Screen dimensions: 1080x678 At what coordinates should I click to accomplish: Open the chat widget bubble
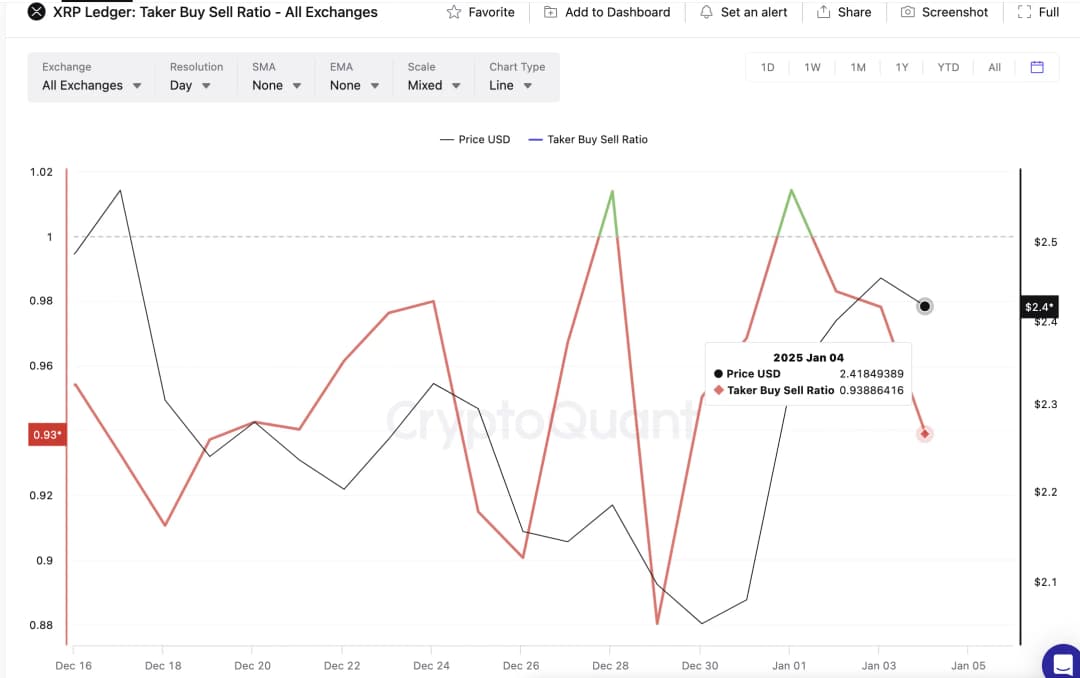(x=1062, y=661)
